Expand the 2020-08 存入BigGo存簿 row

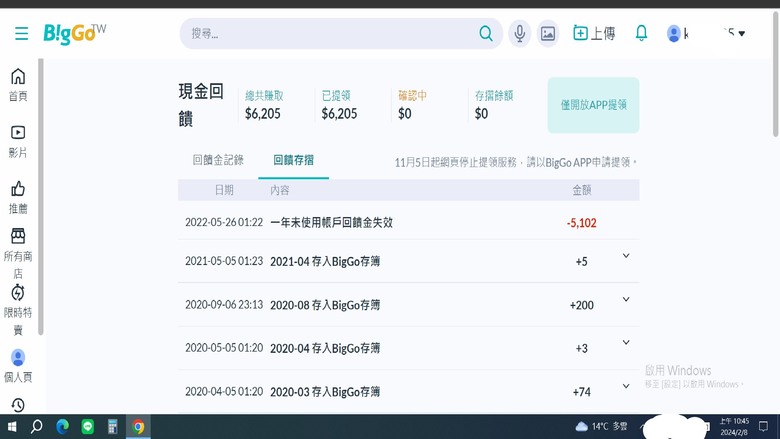(626, 299)
